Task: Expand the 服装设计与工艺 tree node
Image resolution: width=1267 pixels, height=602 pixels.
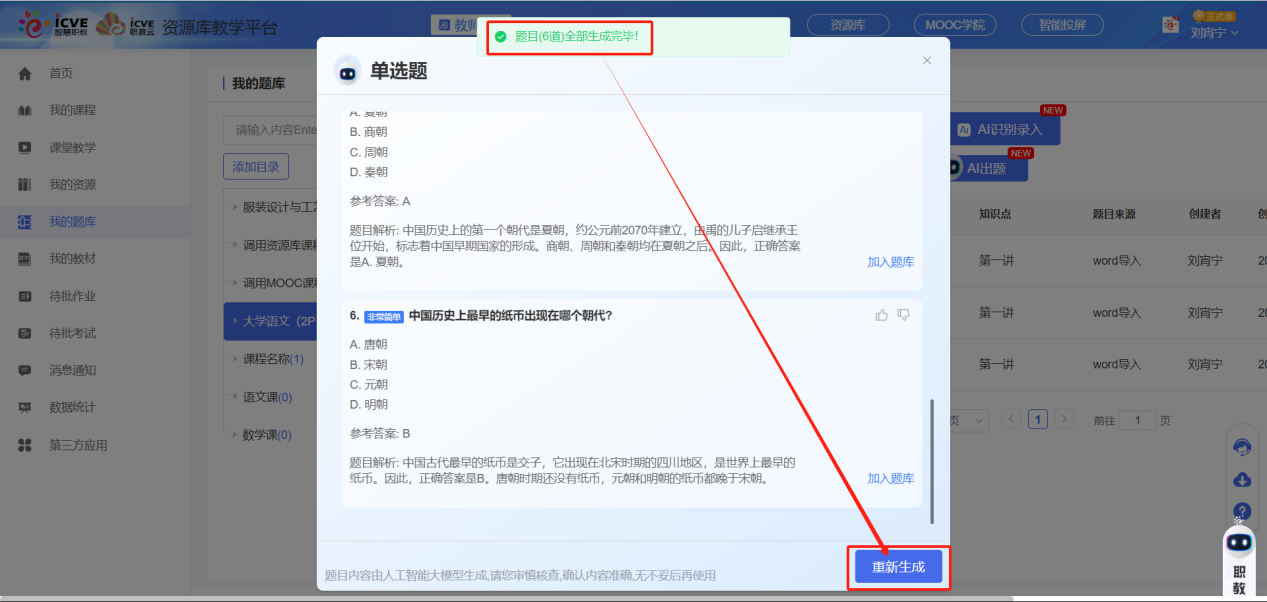Action: point(235,208)
